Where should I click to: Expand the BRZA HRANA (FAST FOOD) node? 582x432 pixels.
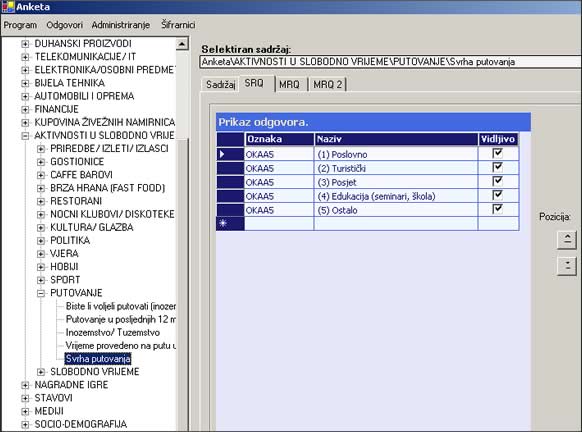[x=41, y=188]
